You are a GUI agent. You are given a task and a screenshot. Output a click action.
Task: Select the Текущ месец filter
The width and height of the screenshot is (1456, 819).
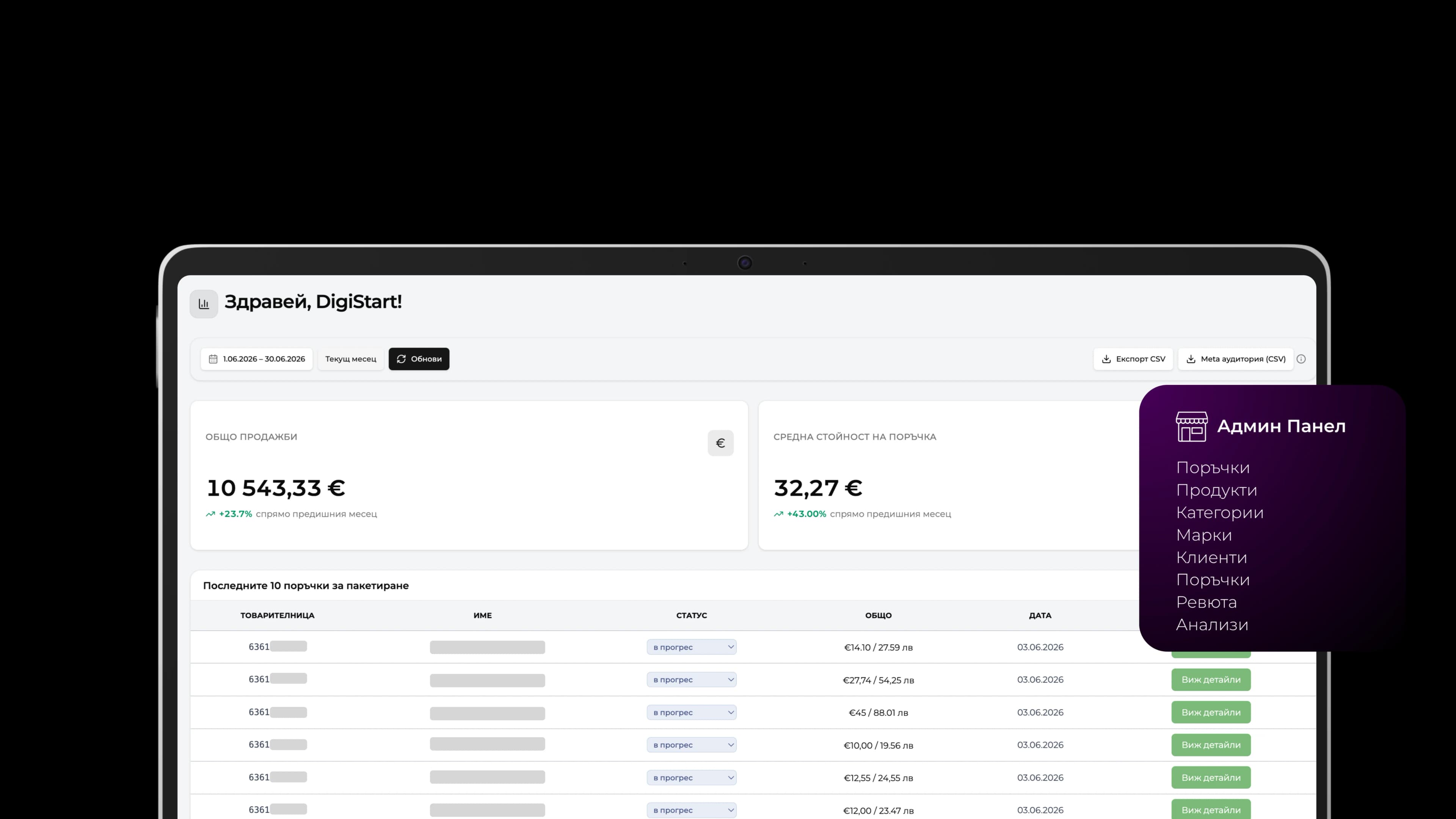350,359
